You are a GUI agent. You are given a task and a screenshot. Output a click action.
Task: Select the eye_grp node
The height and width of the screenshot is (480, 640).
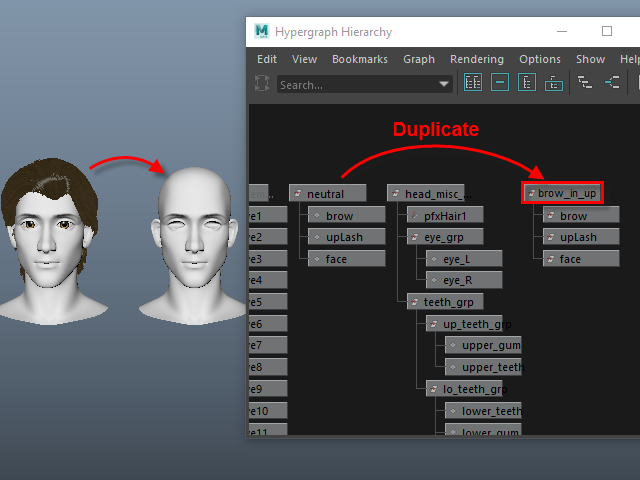[x=445, y=237]
